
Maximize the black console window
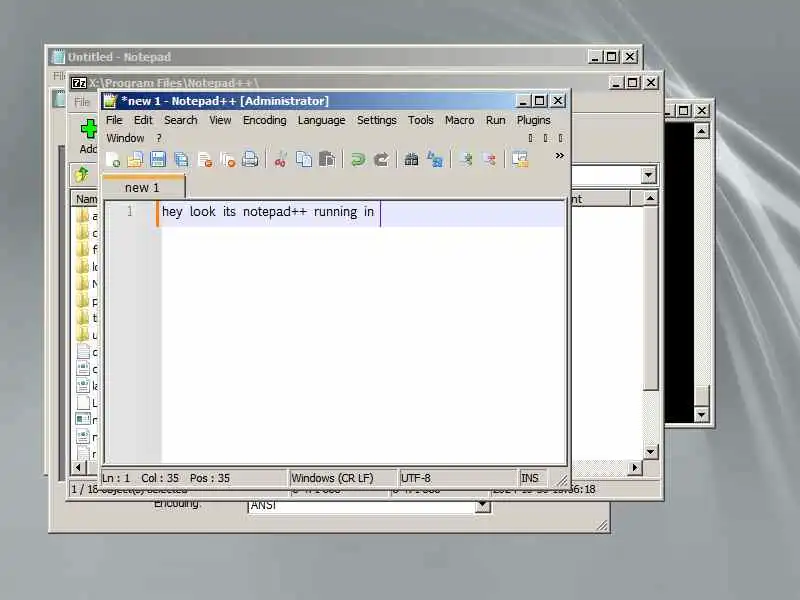point(684,111)
